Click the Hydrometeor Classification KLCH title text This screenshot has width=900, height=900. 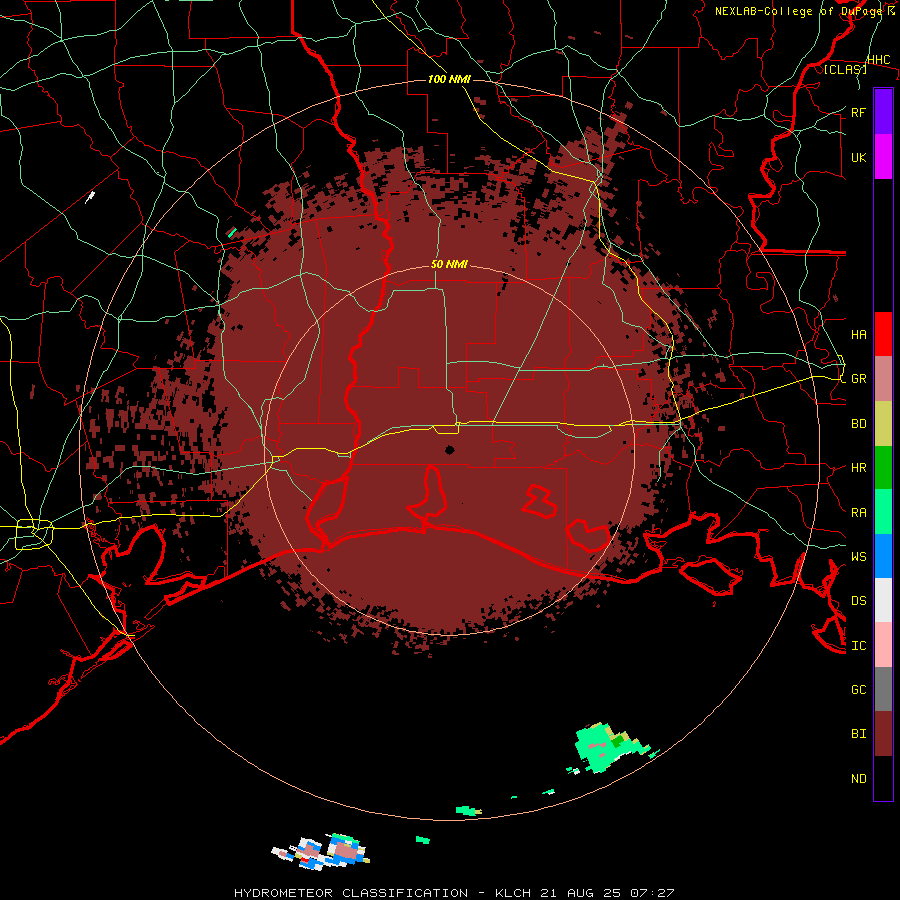454,893
